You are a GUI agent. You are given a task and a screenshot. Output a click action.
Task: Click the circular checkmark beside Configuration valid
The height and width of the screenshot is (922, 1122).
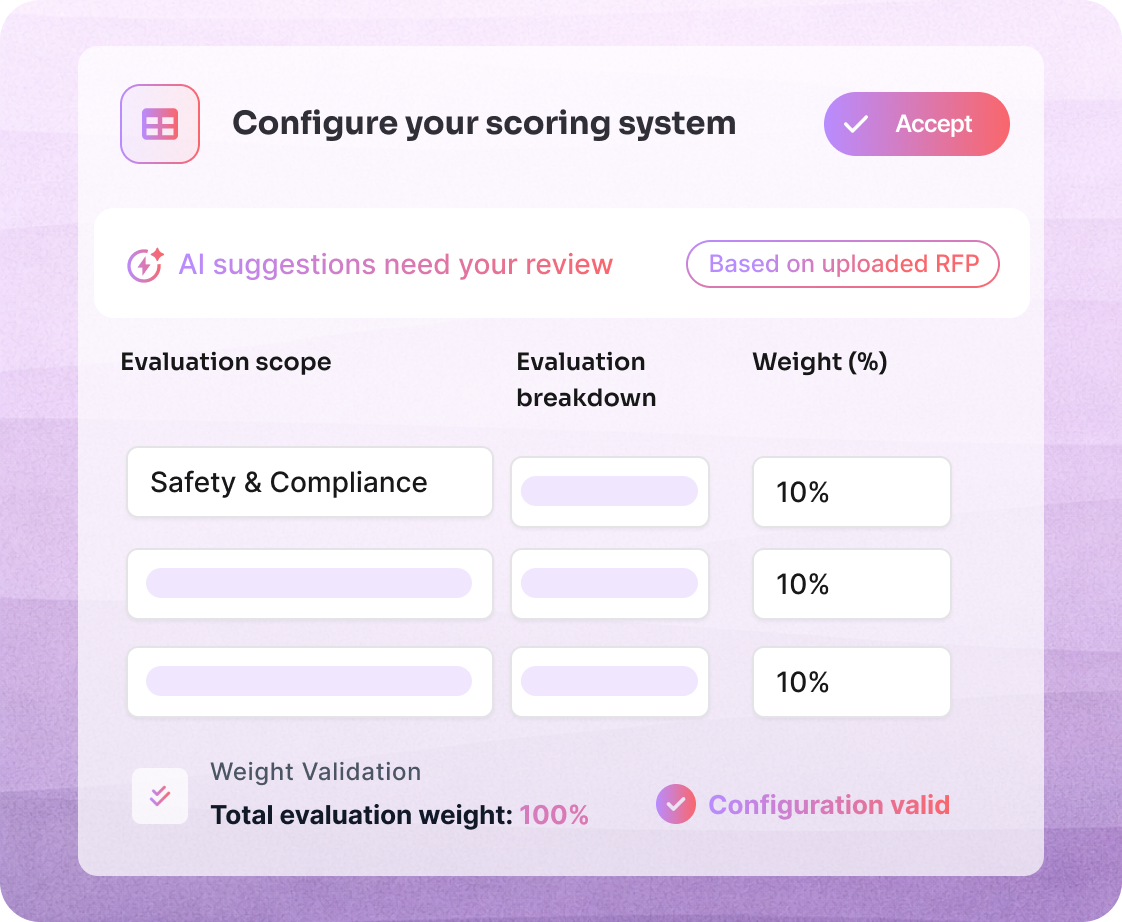tap(676, 804)
